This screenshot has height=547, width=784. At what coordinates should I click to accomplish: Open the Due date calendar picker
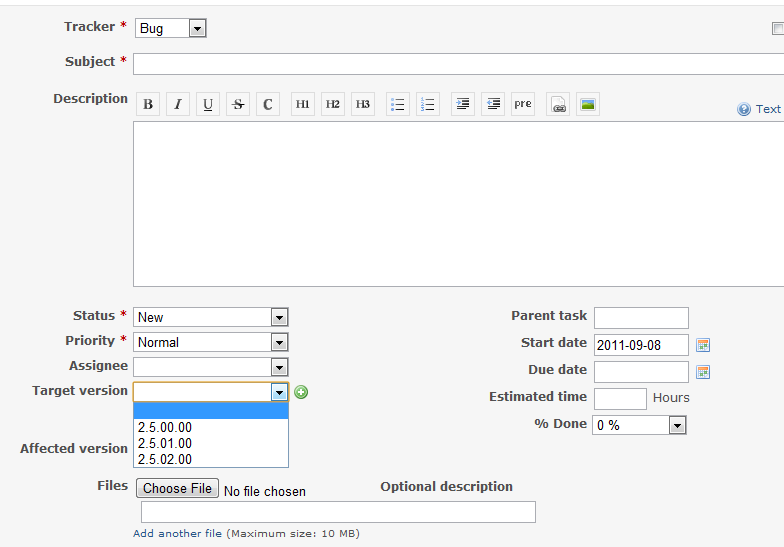[703, 372]
